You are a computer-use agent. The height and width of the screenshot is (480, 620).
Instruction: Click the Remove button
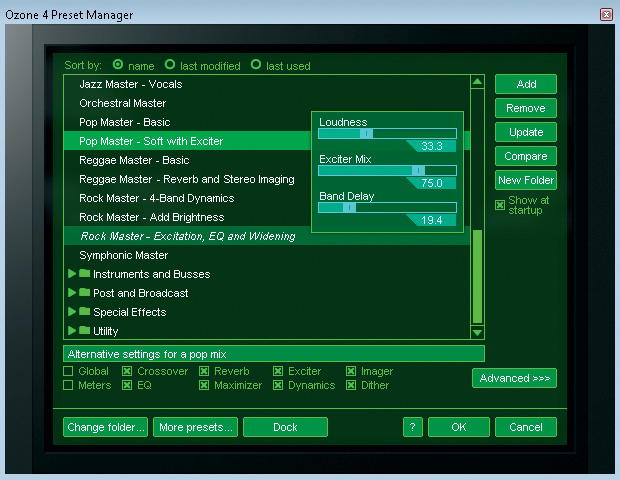coord(526,108)
